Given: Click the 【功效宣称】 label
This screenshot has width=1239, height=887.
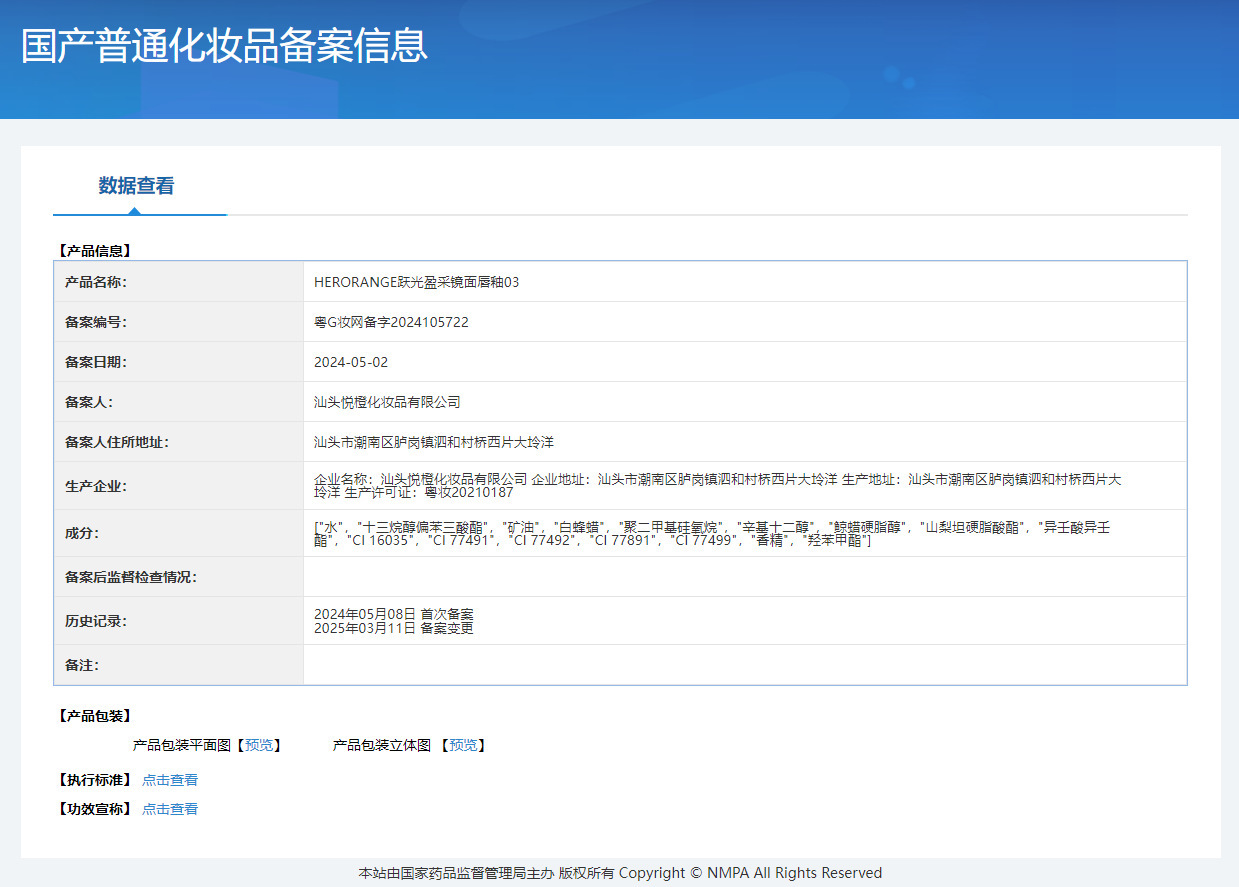Looking at the screenshot, I should [x=95, y=809].
